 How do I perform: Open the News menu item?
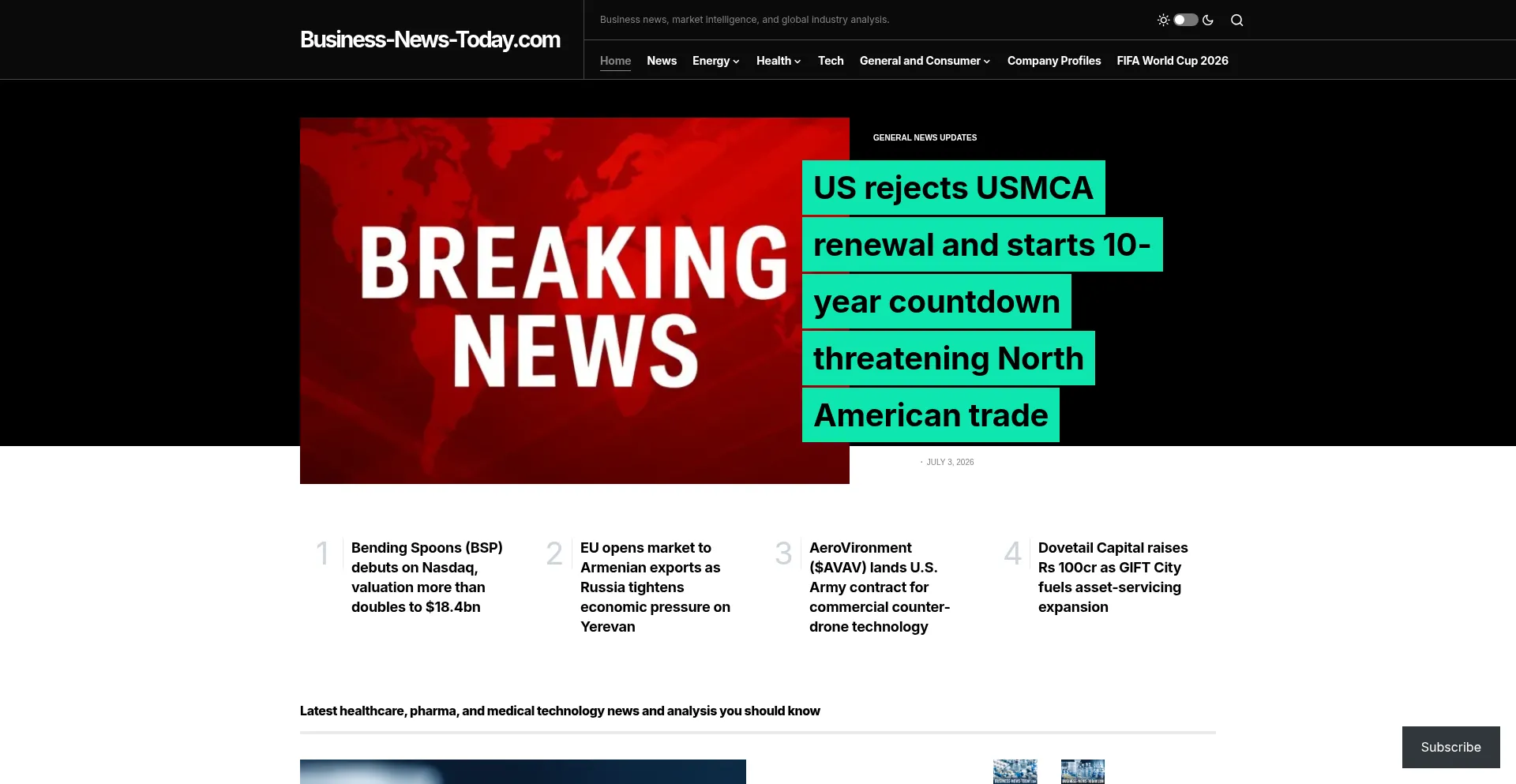click(x=662, y=61)
